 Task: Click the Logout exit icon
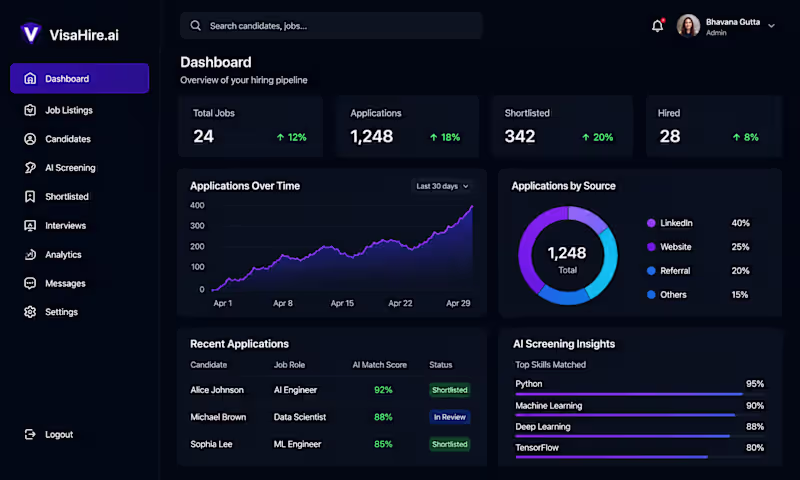[x=30, y=434]
